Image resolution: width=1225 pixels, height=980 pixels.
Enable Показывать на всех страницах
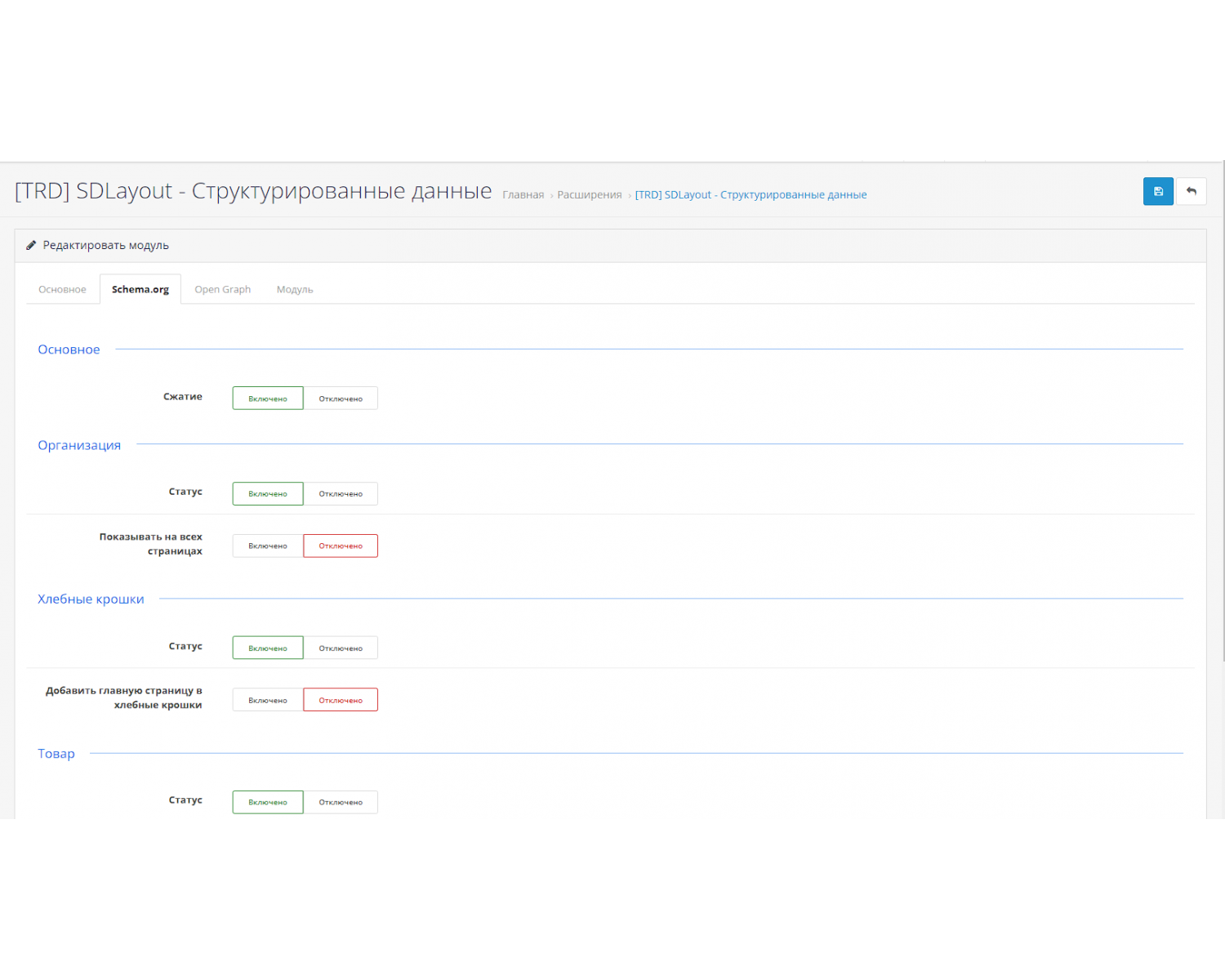(x=267, y=546)
